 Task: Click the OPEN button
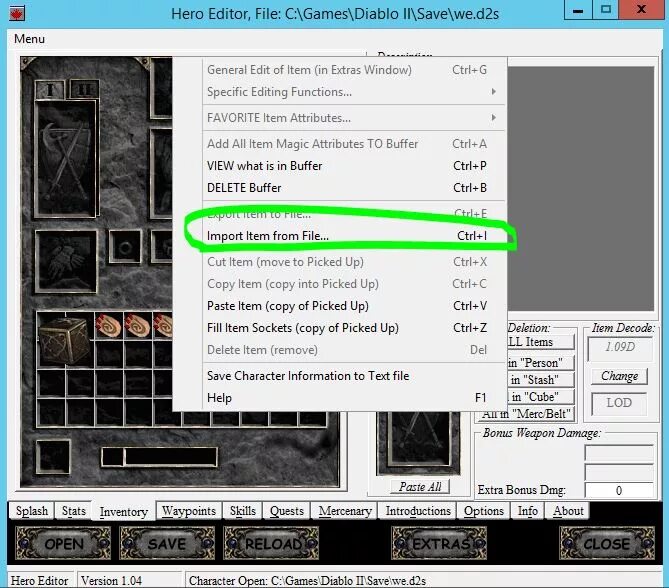coord(63,543)
